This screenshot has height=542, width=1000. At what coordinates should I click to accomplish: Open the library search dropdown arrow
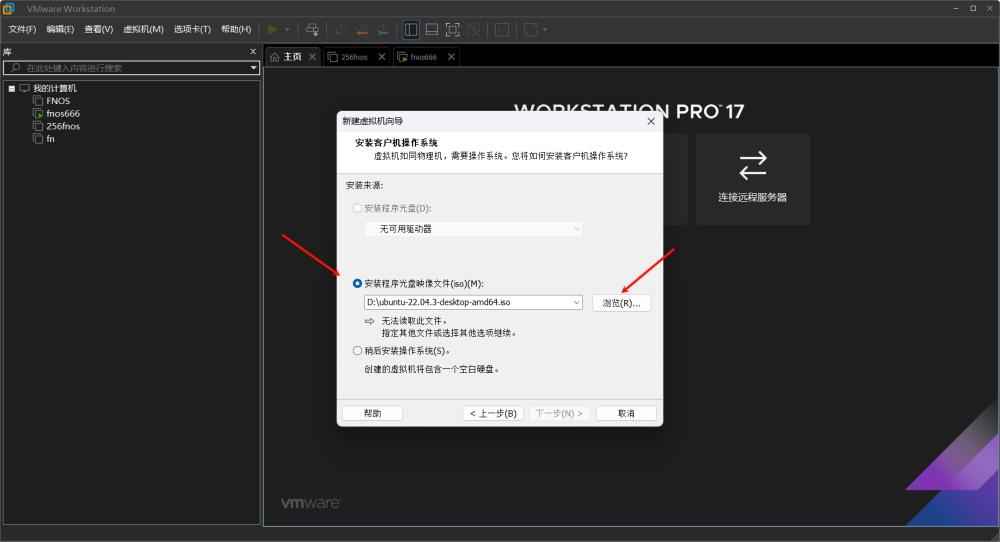click(x=253, y=68)
